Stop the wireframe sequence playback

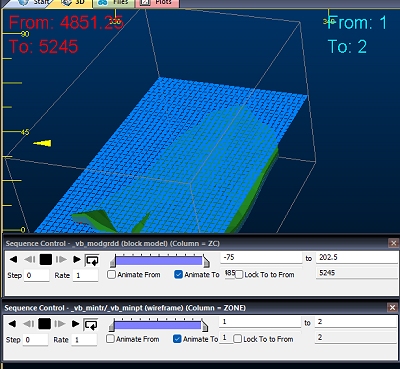tap(44, 324)
